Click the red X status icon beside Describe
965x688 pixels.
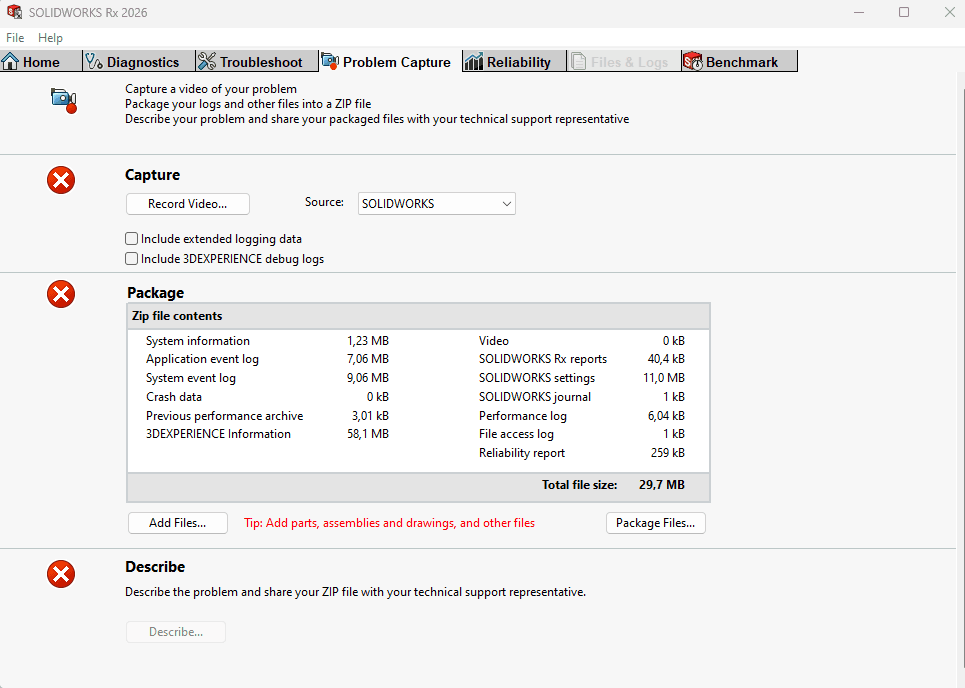(x=61, y=574)
